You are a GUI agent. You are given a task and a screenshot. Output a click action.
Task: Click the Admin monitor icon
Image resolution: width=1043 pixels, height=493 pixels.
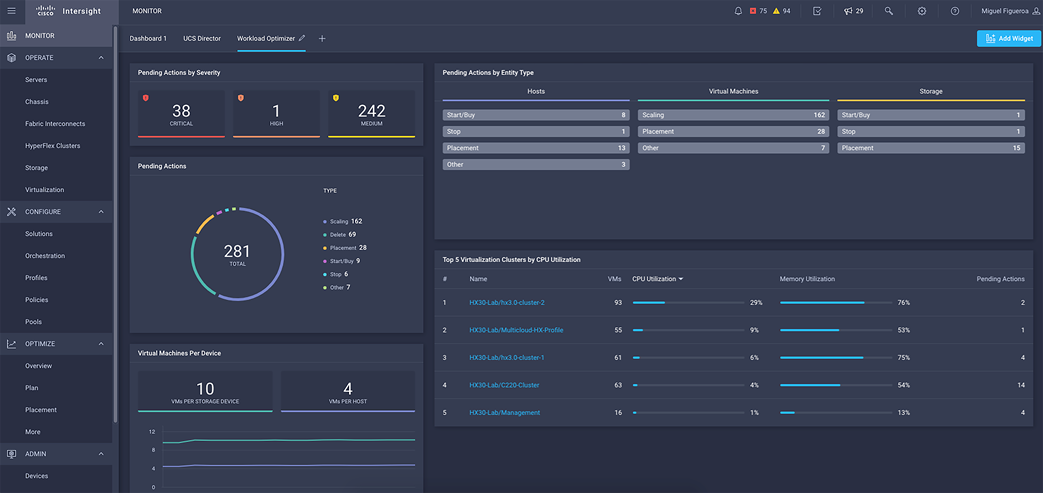[x=11, y=454]
